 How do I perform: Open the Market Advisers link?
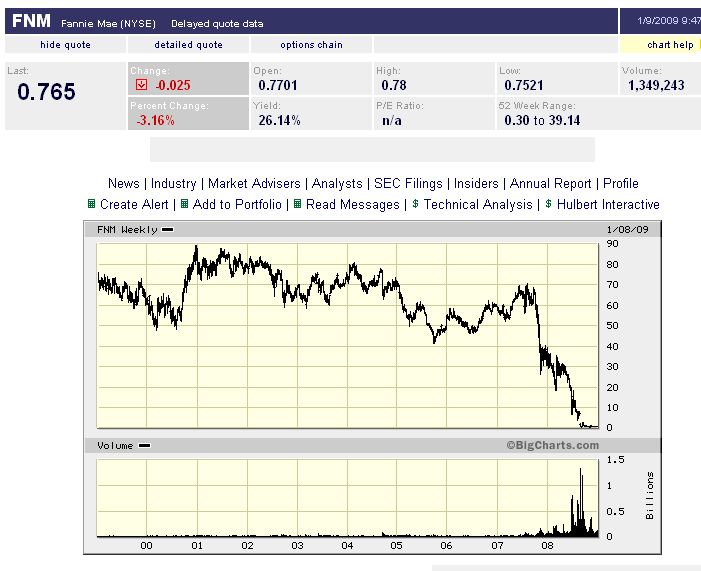254,183
